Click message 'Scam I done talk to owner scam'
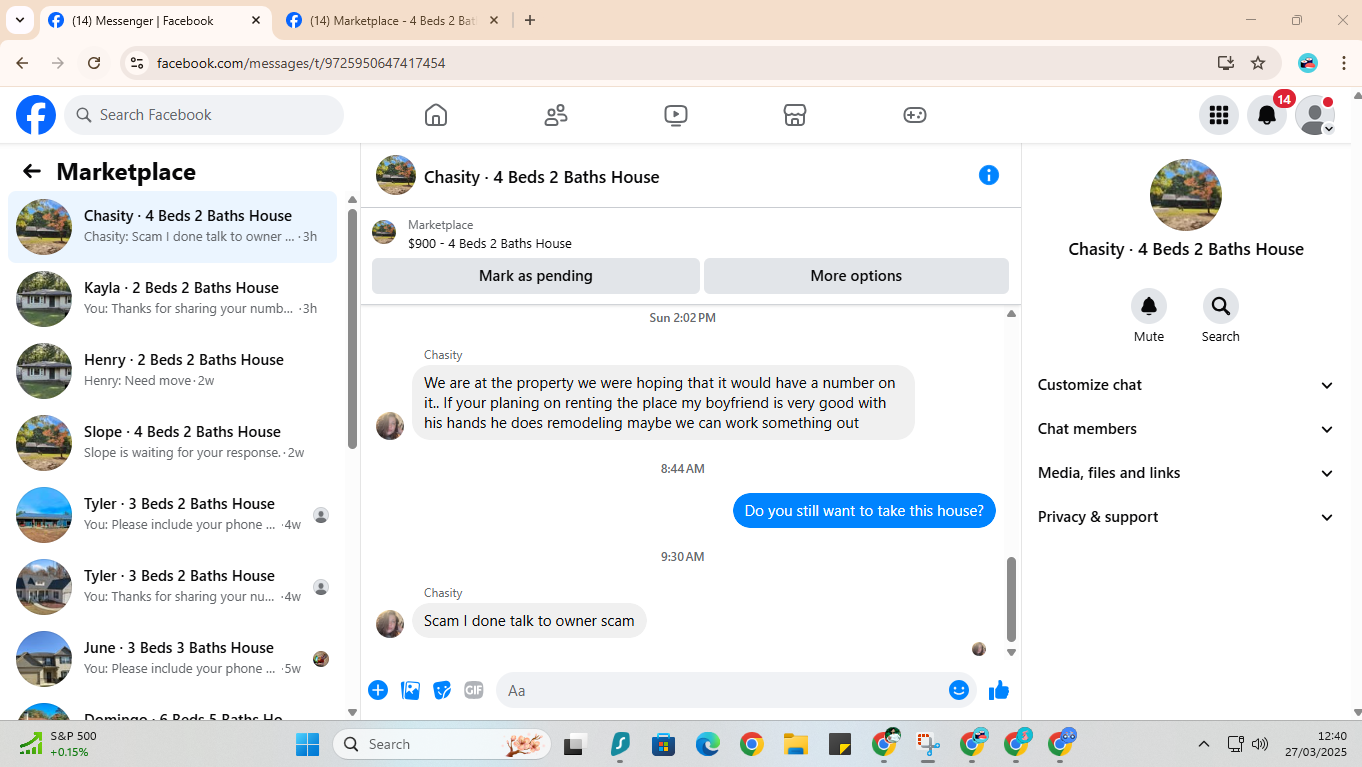 point(529,621)
